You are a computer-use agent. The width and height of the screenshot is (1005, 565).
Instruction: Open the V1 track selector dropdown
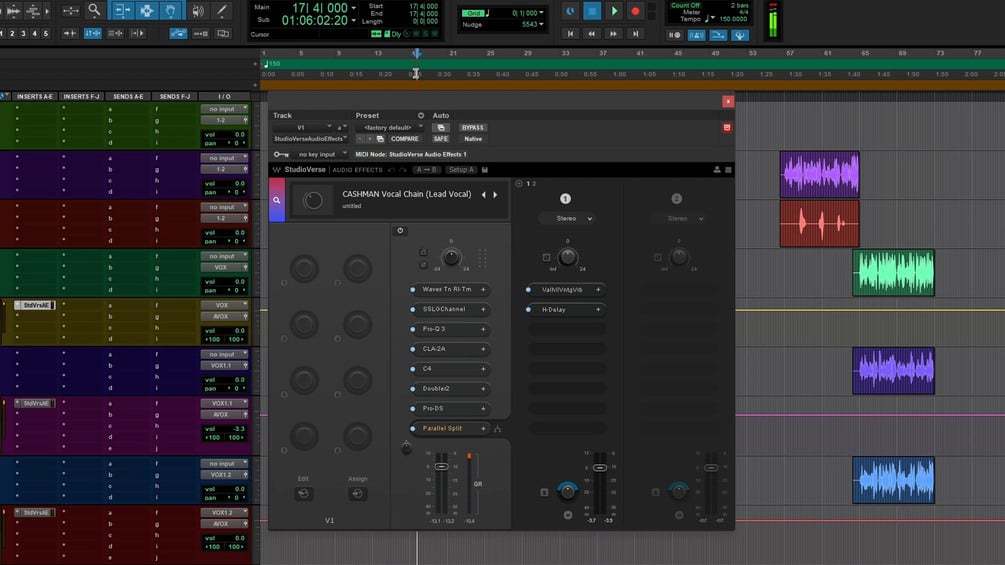click(303, 127)
